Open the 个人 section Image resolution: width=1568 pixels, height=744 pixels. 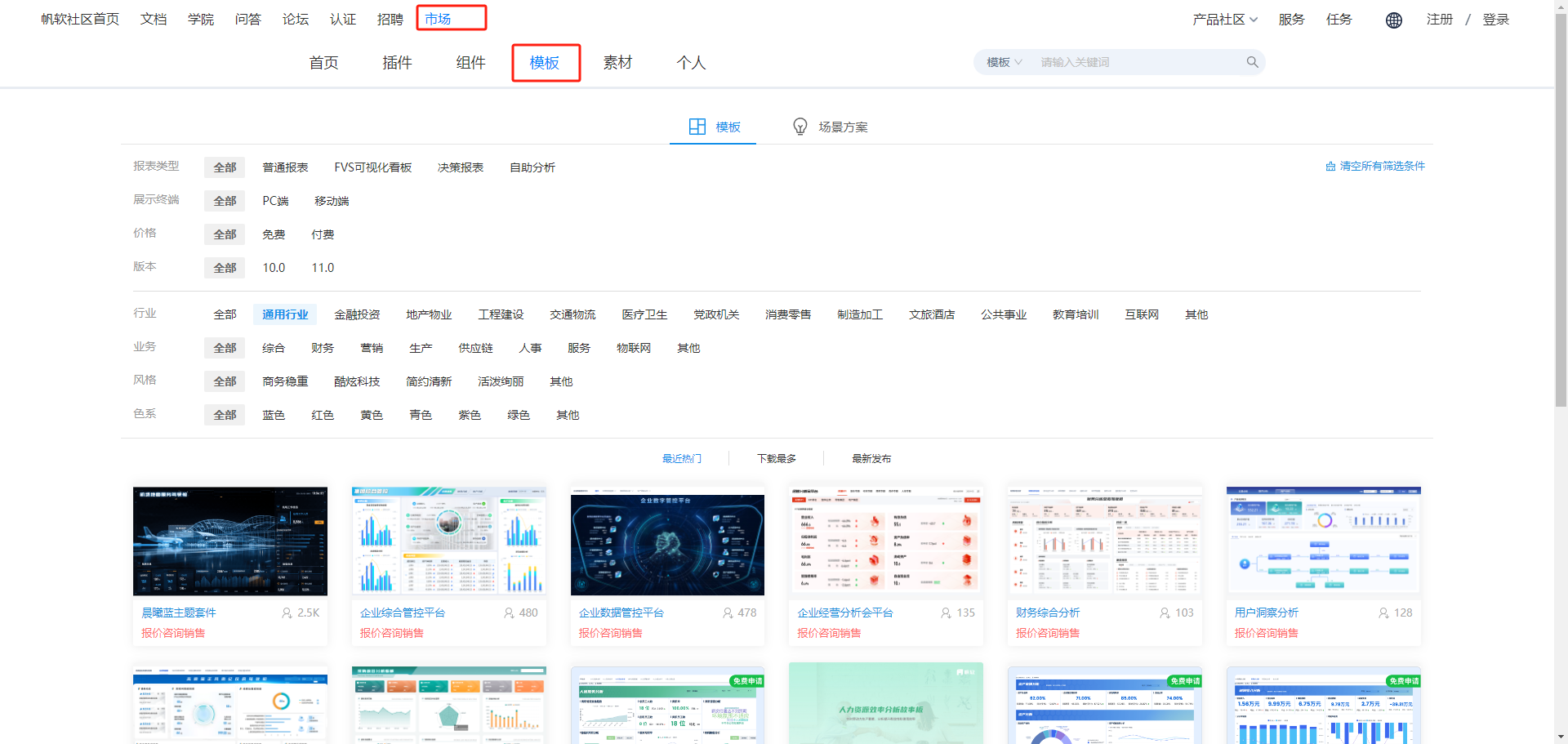(691, 63)
